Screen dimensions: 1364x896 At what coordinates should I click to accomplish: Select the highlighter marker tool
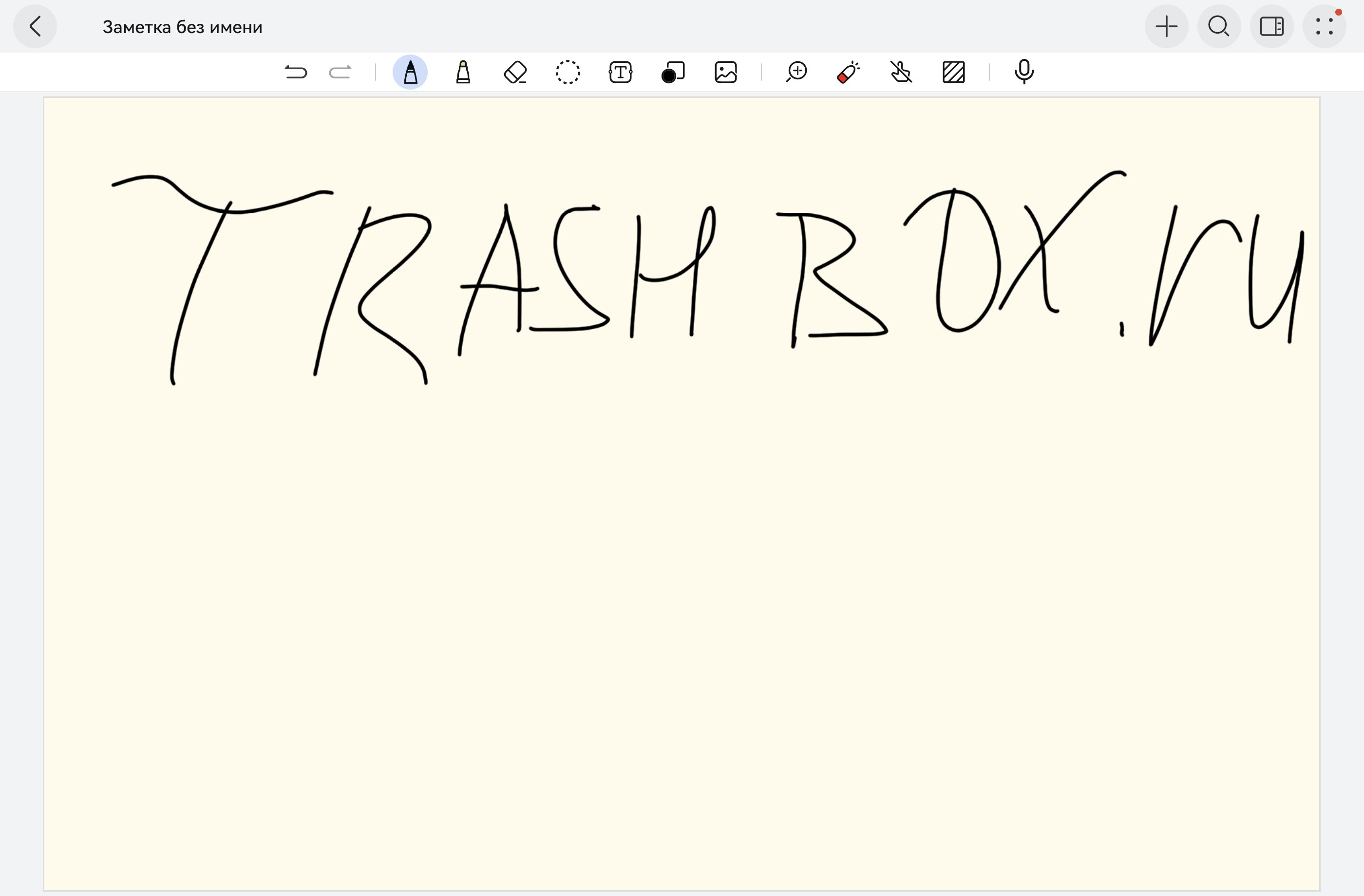(x=463, y=72)
